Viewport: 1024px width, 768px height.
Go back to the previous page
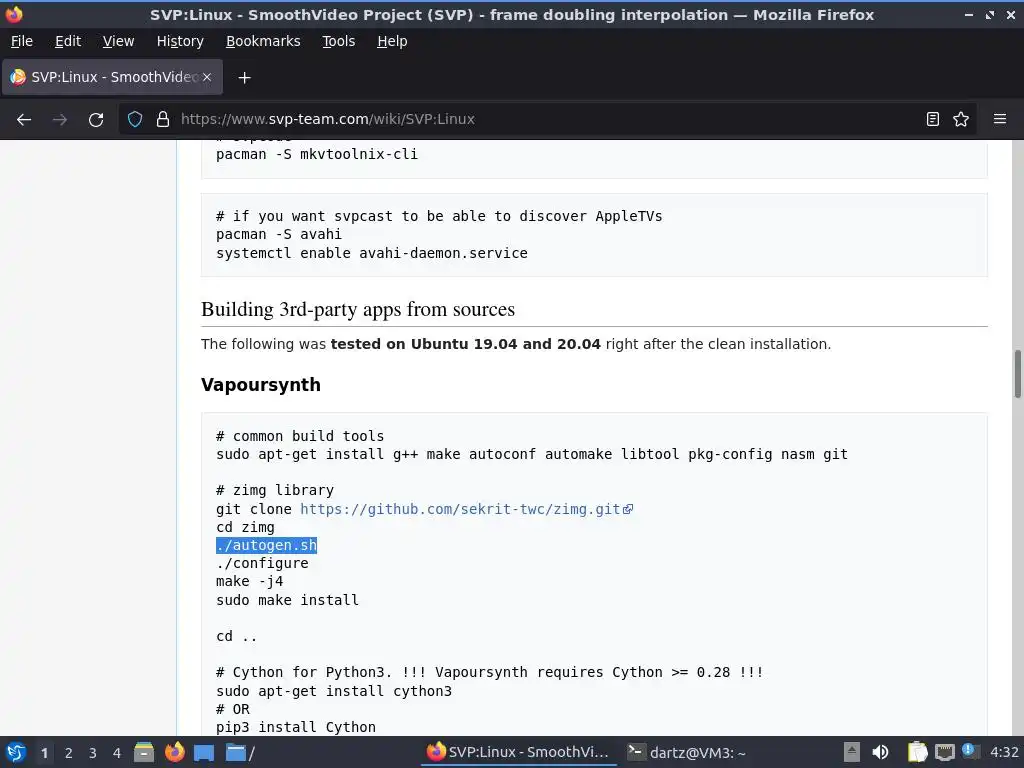[x=24, y=120]
